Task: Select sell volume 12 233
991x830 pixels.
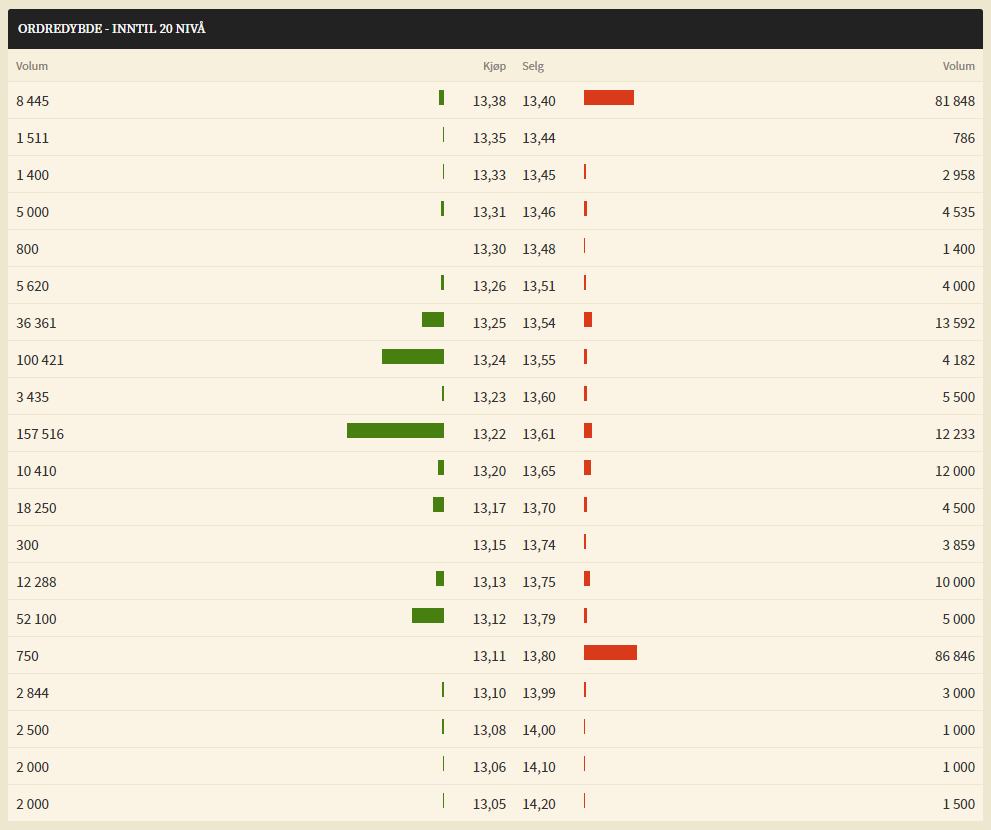Action: (x=955, y=434)
